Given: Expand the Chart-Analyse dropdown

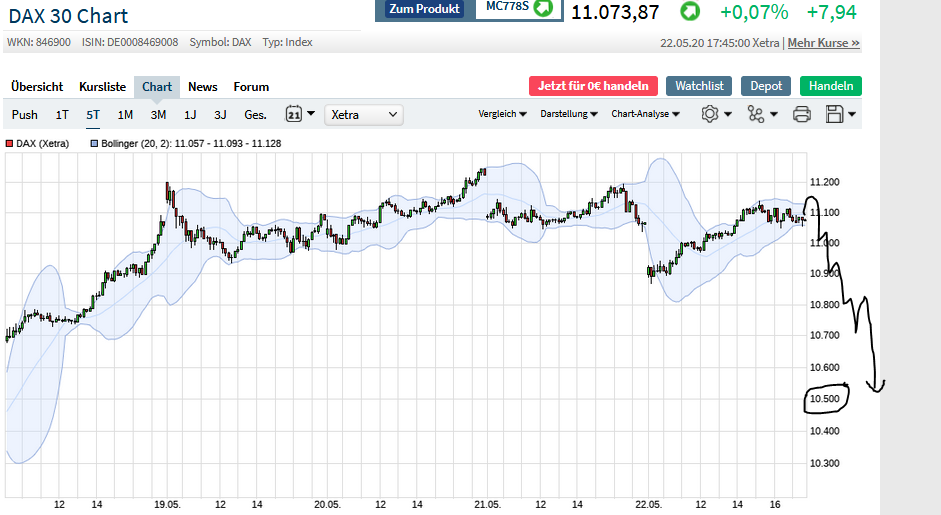Looking at the screenshot, I should pyautogui.click(x=645, y=114).
